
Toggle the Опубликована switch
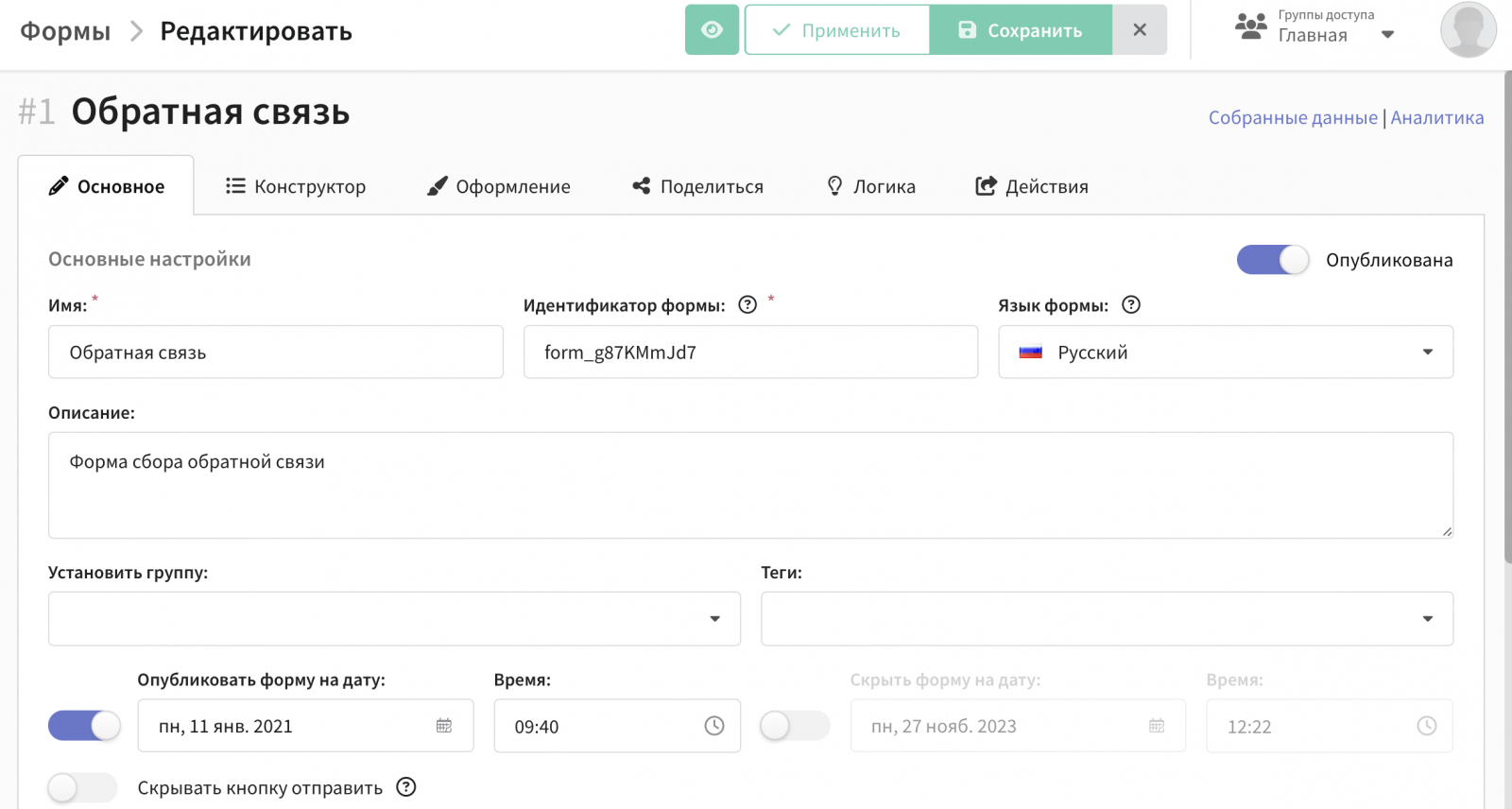pos(1273,260)
